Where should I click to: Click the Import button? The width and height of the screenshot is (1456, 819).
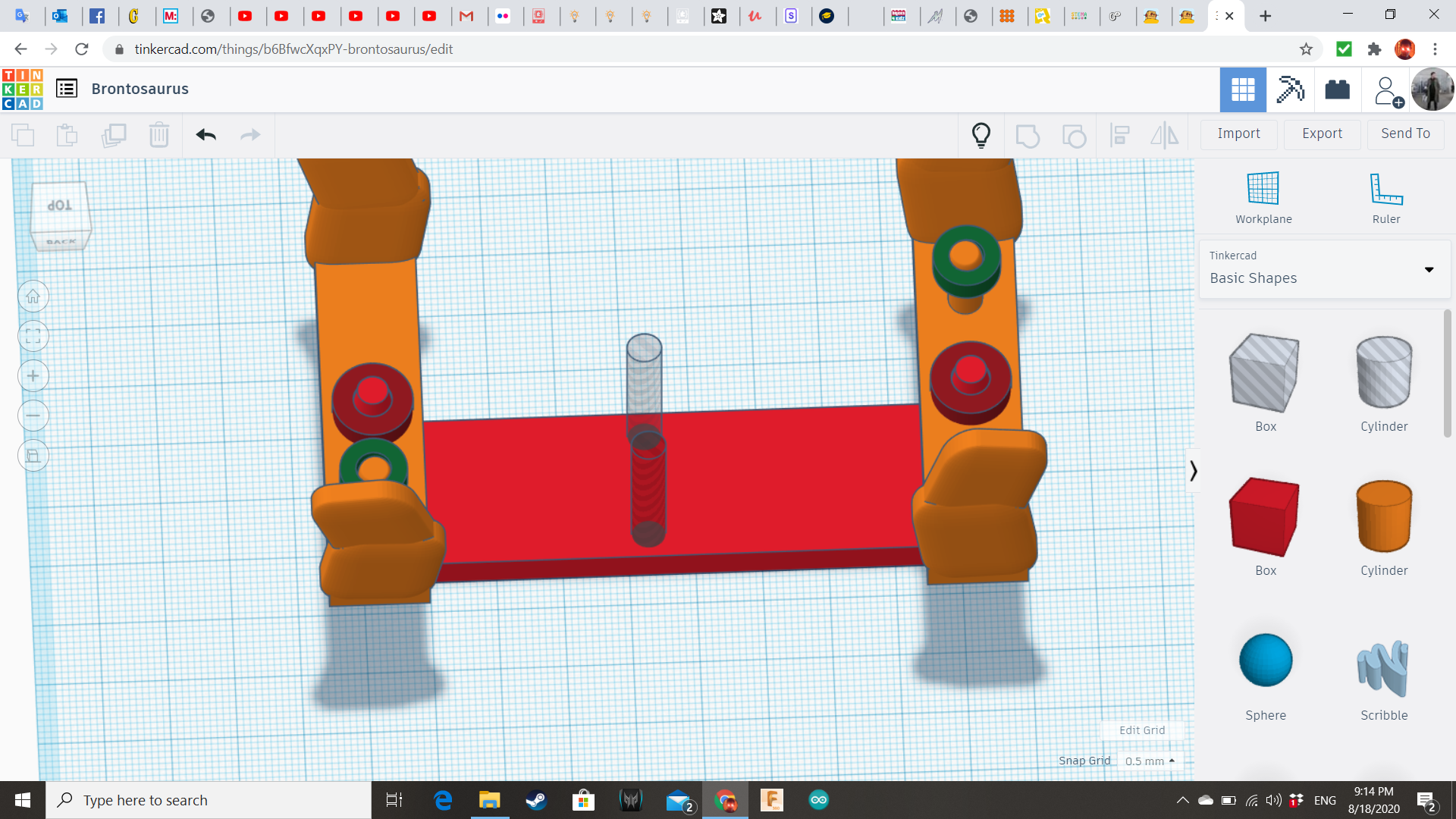[x=1238, y=133]
